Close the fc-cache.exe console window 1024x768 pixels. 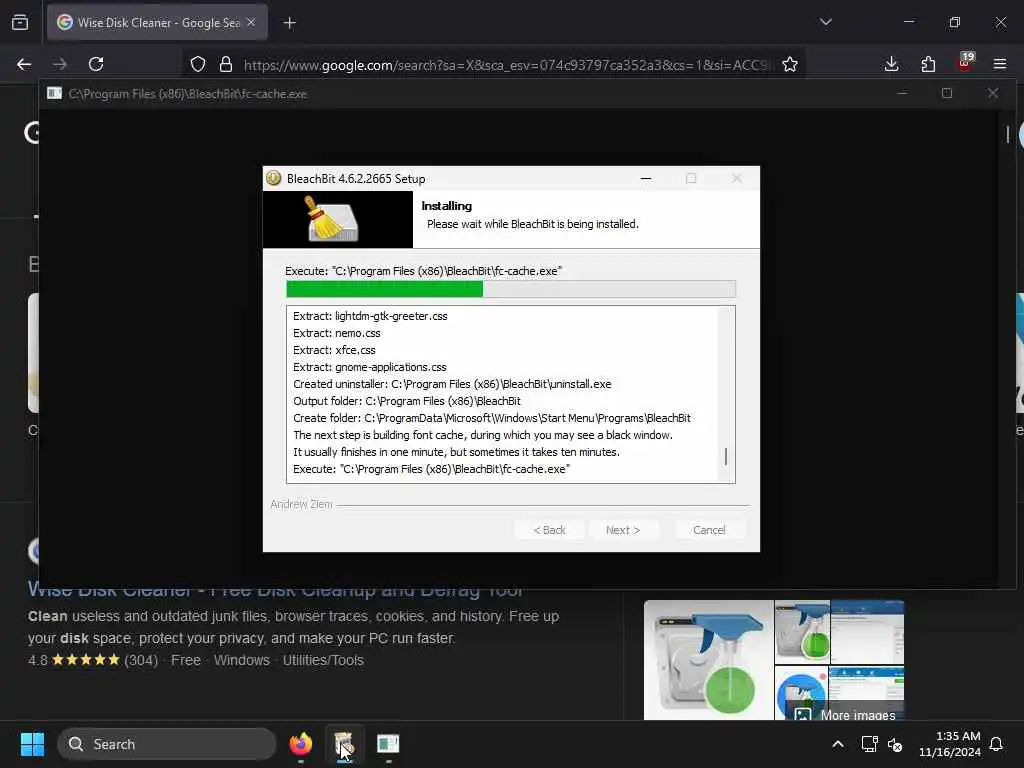[x=993, y=93]
